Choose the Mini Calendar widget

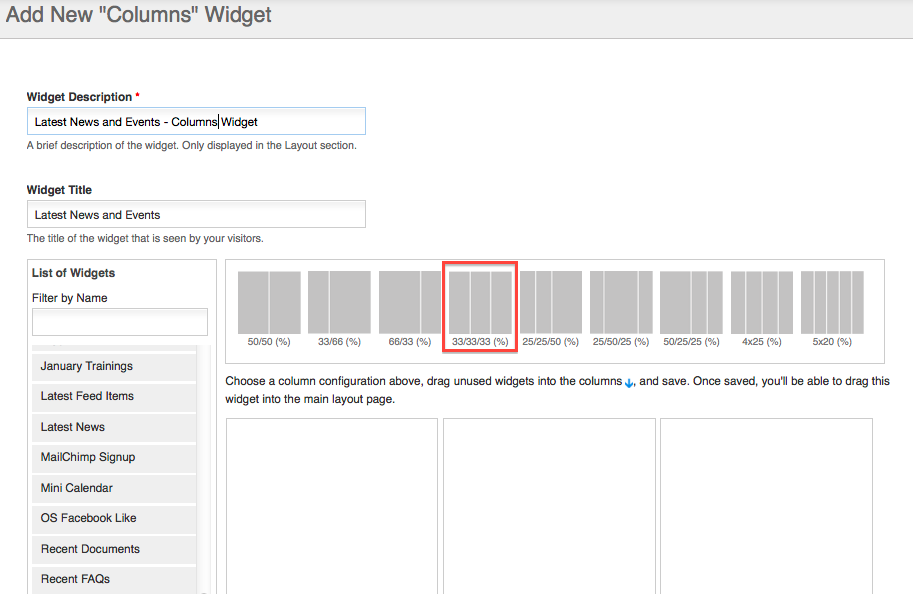coord(114,488)
